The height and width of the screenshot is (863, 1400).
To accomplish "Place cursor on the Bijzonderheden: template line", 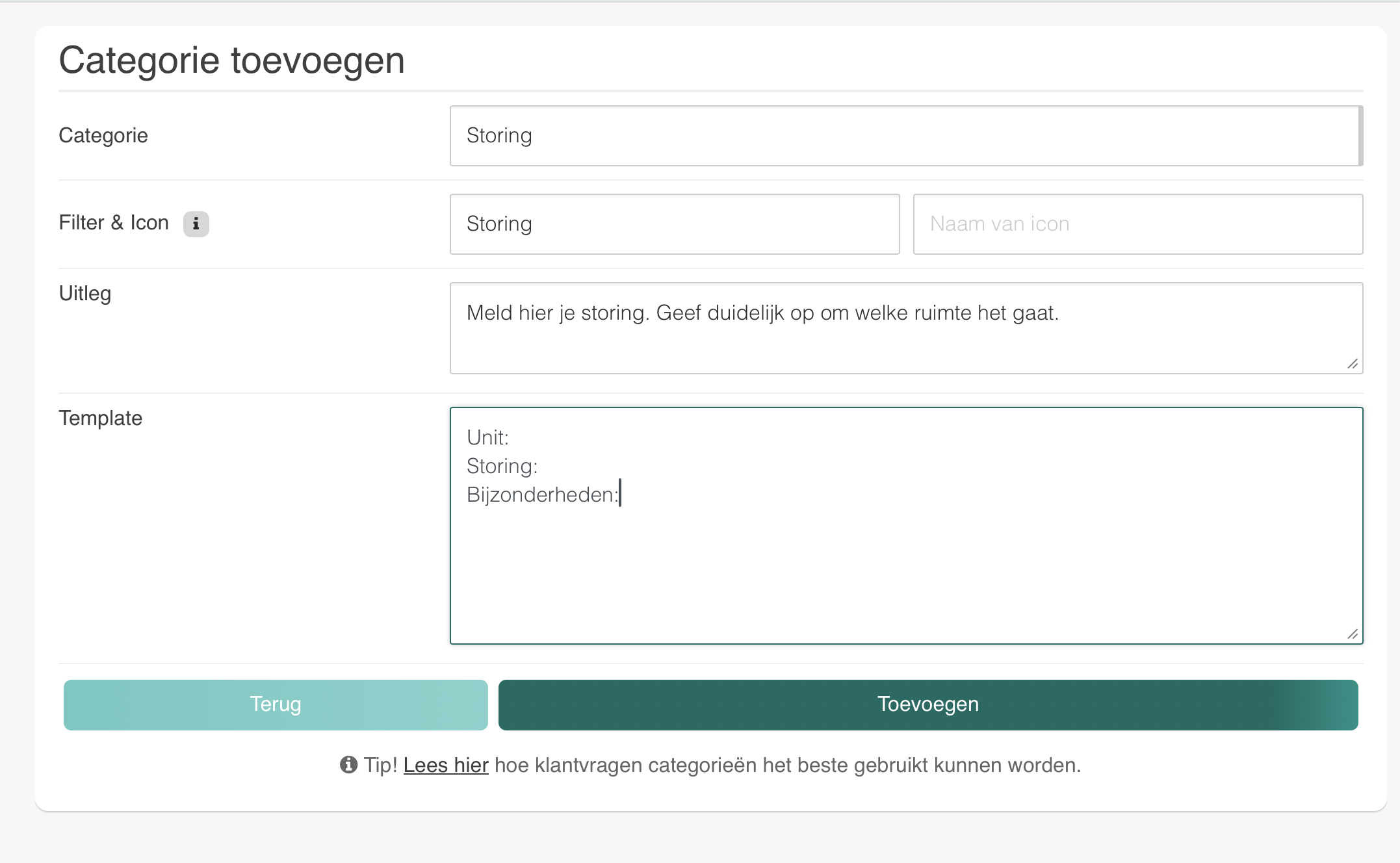I will (542, 495).
